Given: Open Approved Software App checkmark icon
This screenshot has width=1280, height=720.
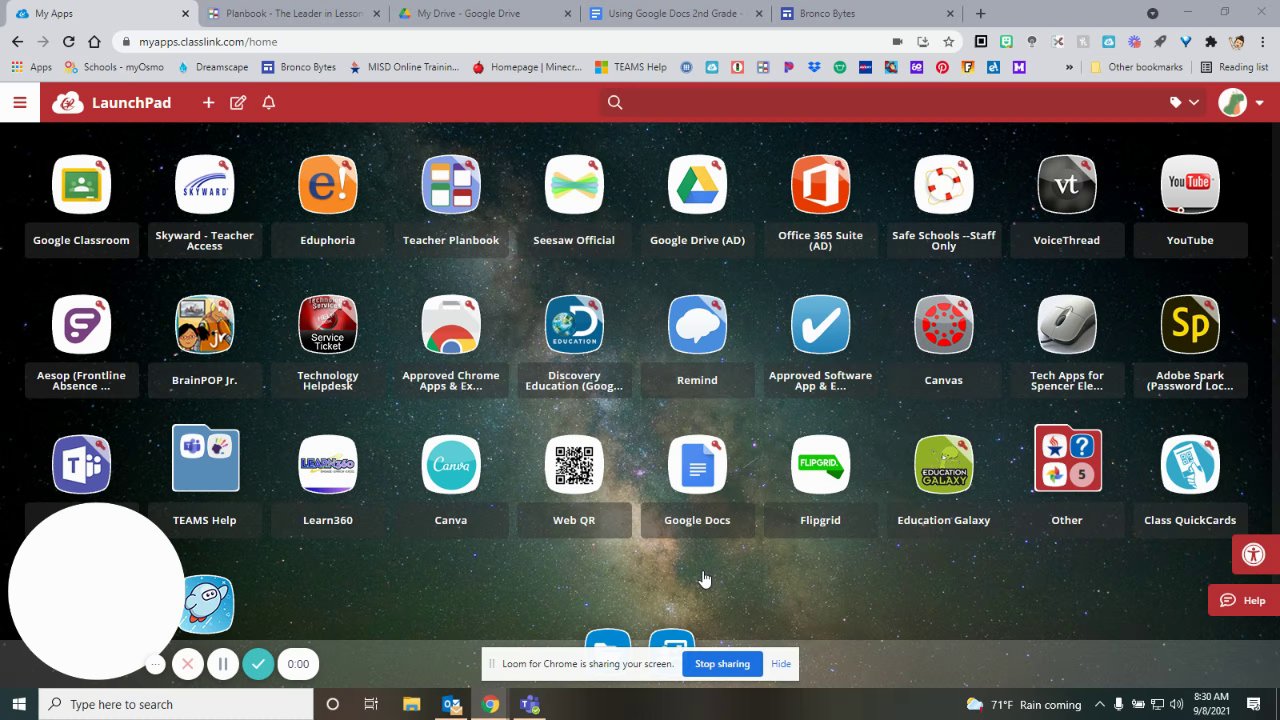Looking at the screenshot, I should [820, 324].
